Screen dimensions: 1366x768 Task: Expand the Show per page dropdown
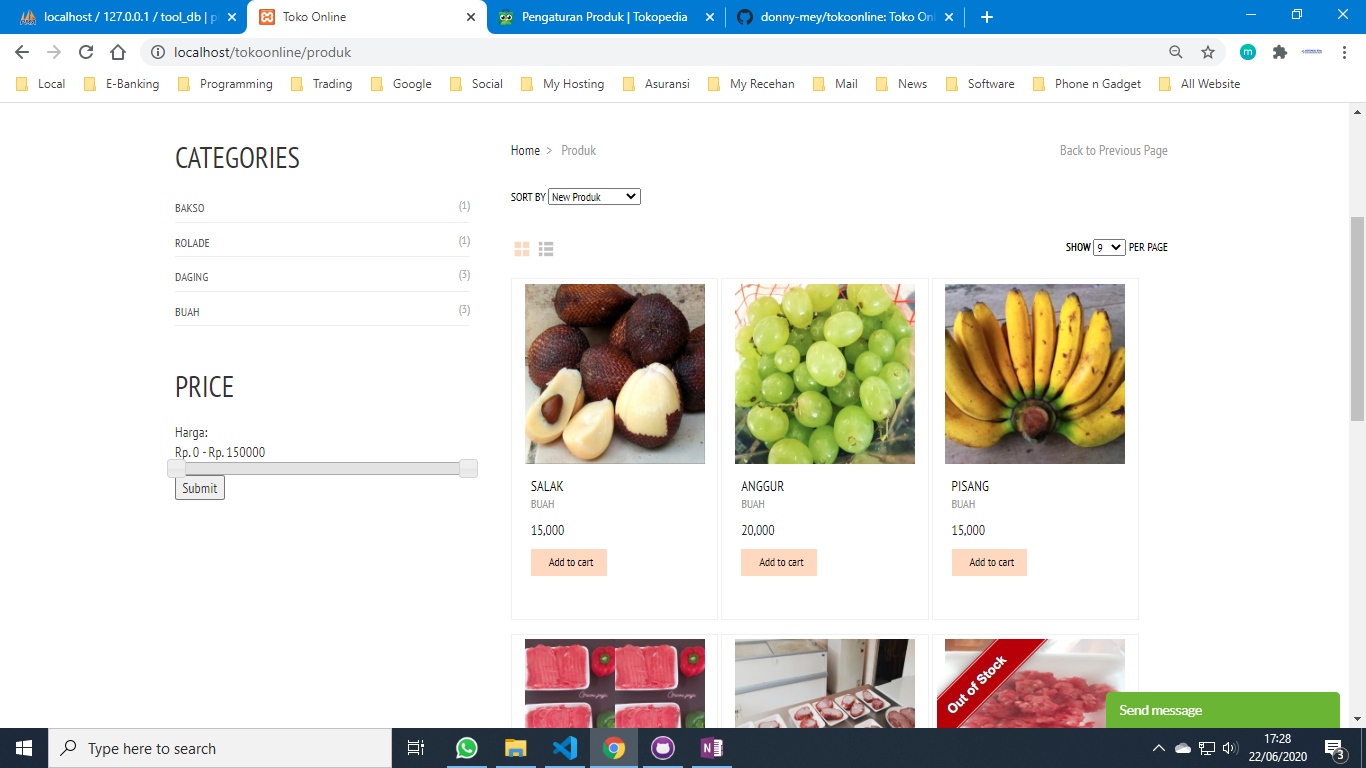[x=1109, y=247]
